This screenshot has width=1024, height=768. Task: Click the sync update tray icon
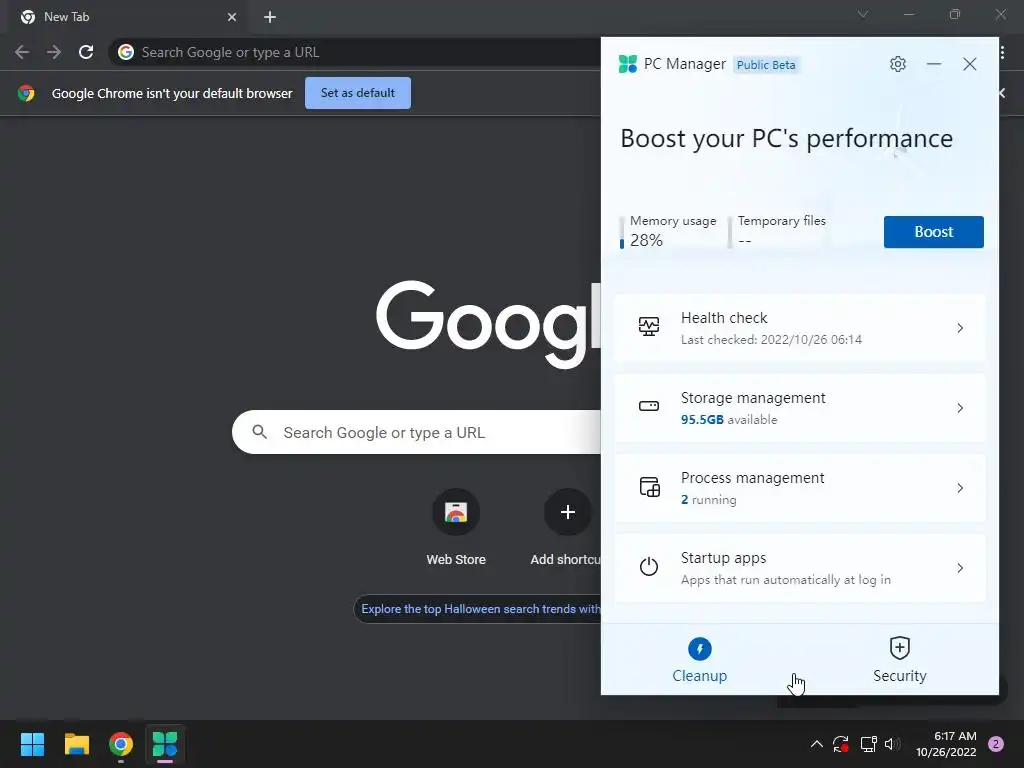coord(840,744)
